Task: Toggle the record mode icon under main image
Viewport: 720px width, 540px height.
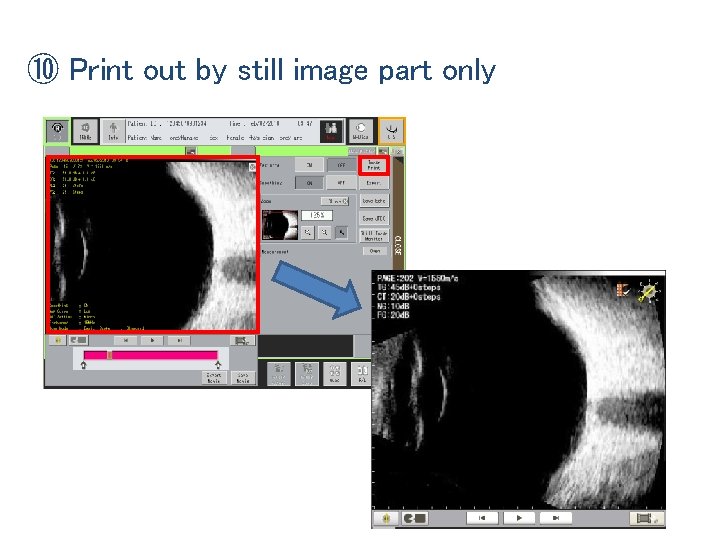Action: click(78, 340)
